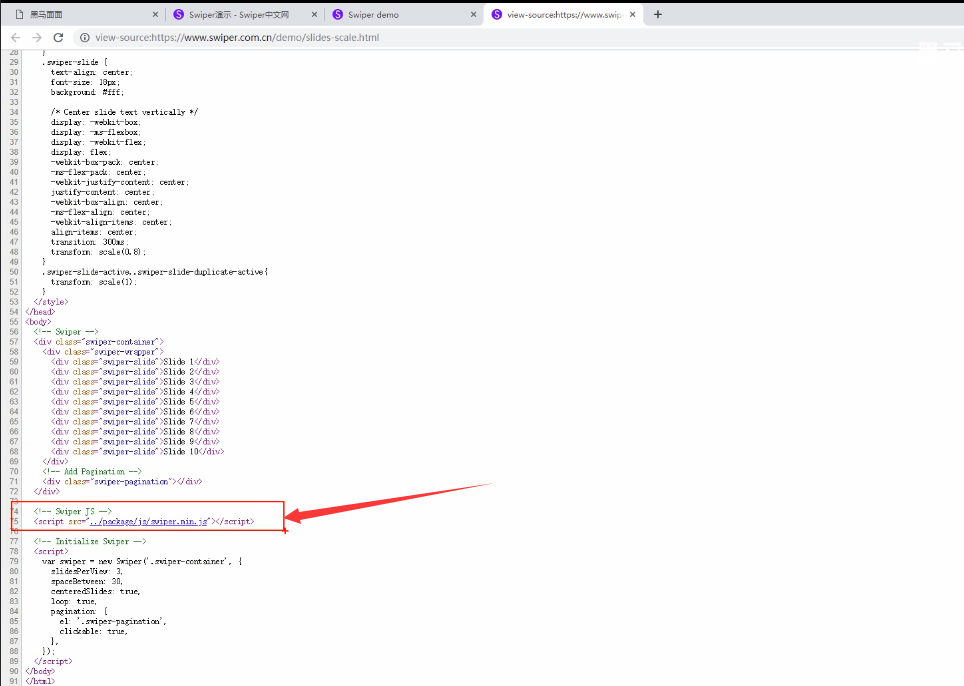The image size is (964, 686).
Task: Focus the address bar showing slides-scale.html URL
Action: [x=237, y=37]
